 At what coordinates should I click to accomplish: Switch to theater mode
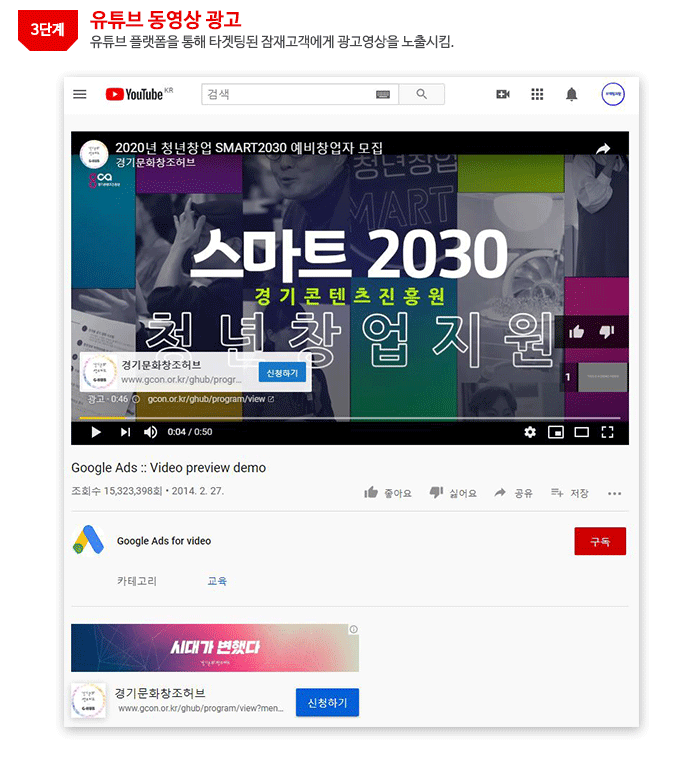pyautogui.click(x=581, y=432)
